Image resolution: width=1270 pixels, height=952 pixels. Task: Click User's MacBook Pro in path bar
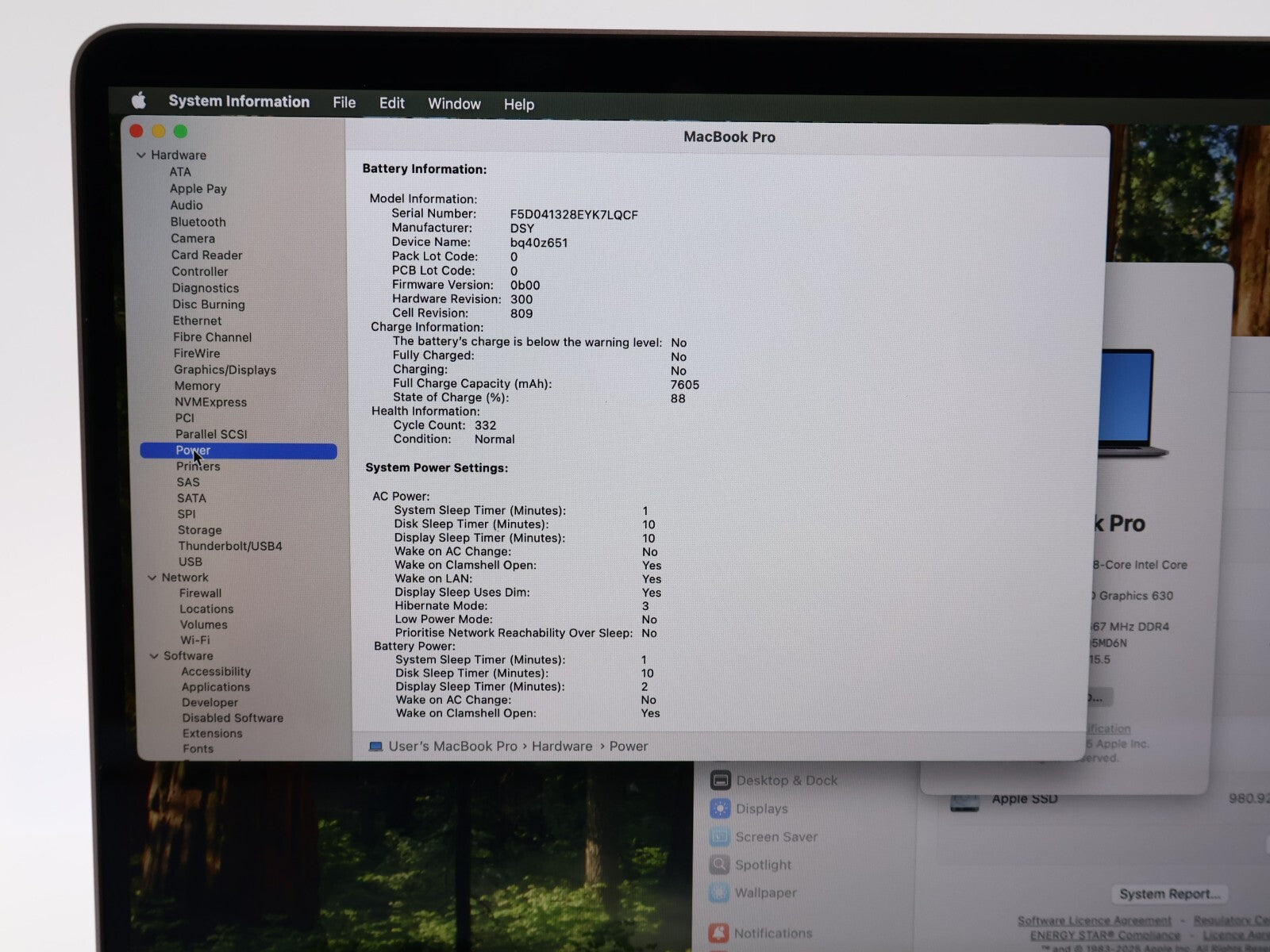pyautogui.click(x=452, y=747)
